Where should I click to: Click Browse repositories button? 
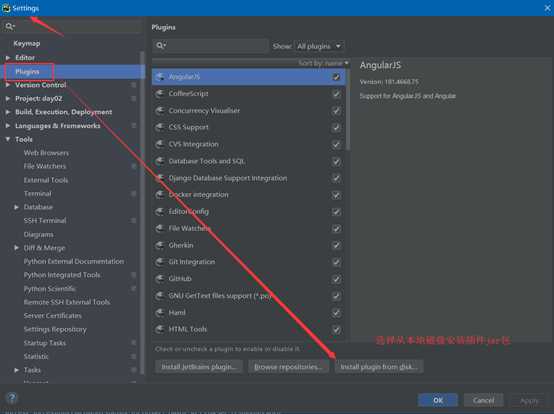coord(288,367)
